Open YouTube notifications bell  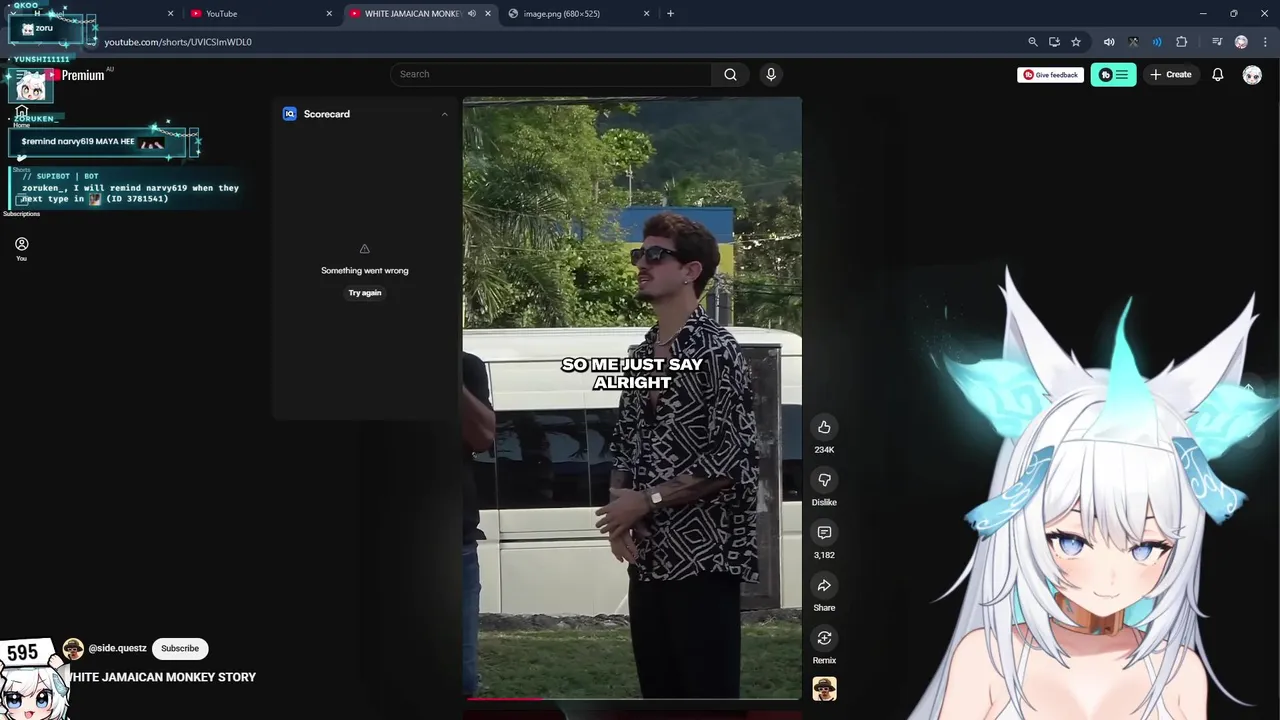pos(1217,74)
